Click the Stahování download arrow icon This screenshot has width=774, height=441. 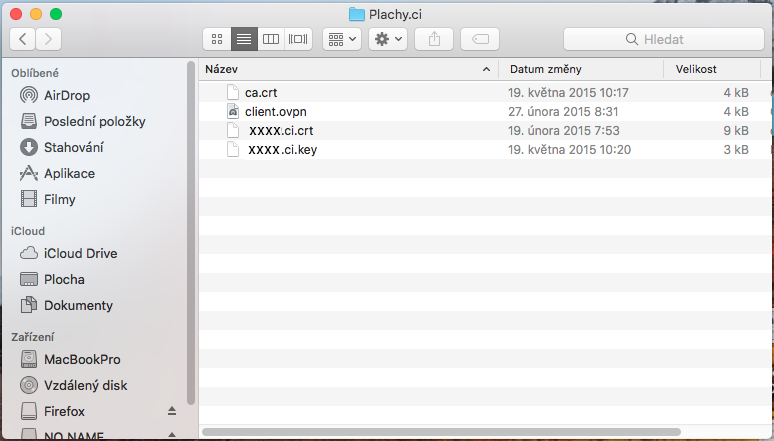pyautogui.click(x=29, y=147)
